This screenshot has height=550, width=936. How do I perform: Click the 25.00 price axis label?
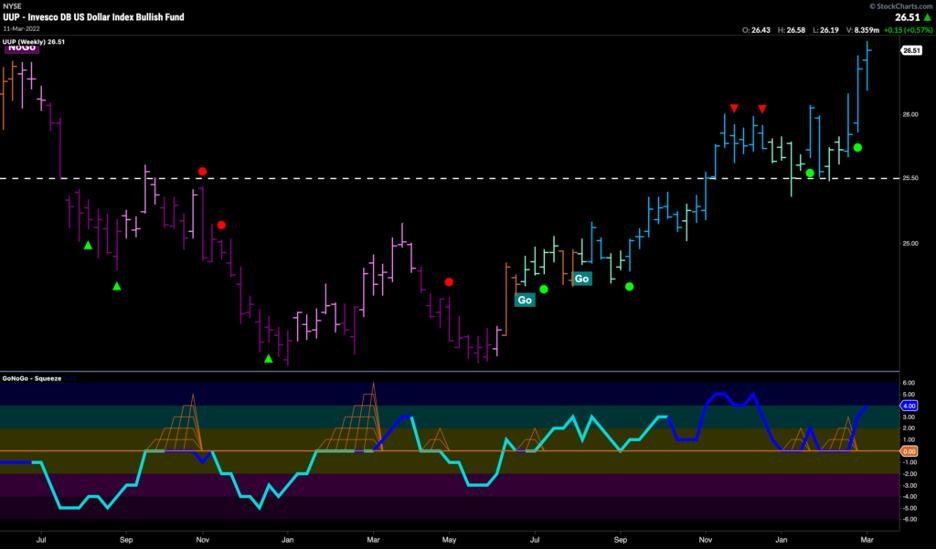click(x=910, y=243)
